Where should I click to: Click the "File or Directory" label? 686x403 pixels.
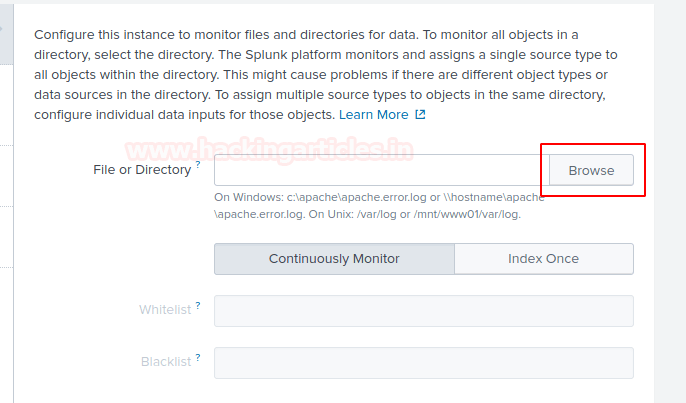pos(141,170)
